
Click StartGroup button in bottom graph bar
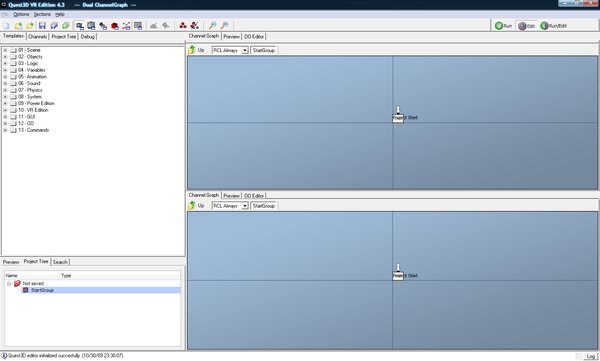click(264, 206)
